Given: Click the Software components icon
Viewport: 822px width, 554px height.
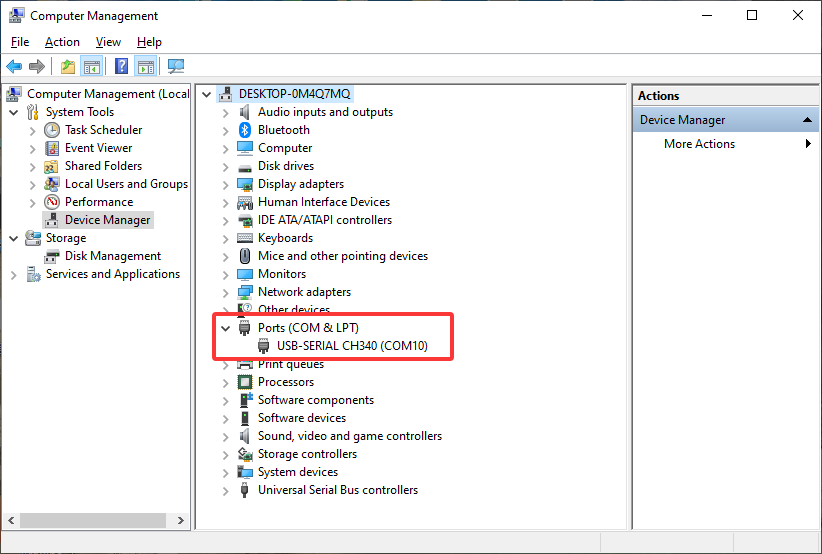Looking at the screenshot, I should point(245,400).
